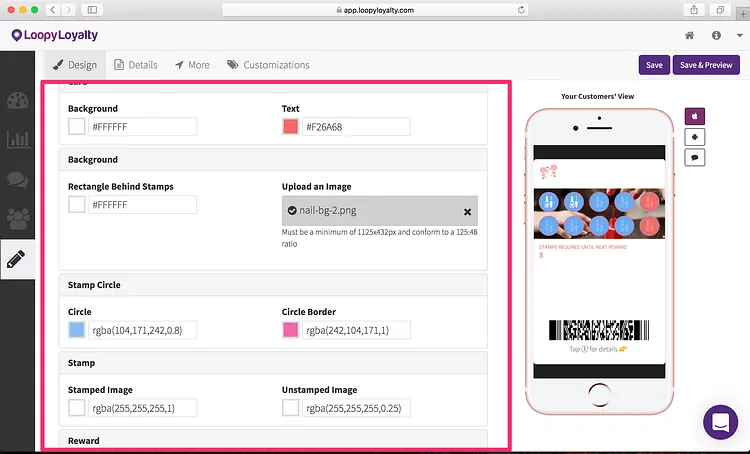Edit Rectangle Behind Stamps hex field
The image size is (750, 454).
tap(142, 205)
